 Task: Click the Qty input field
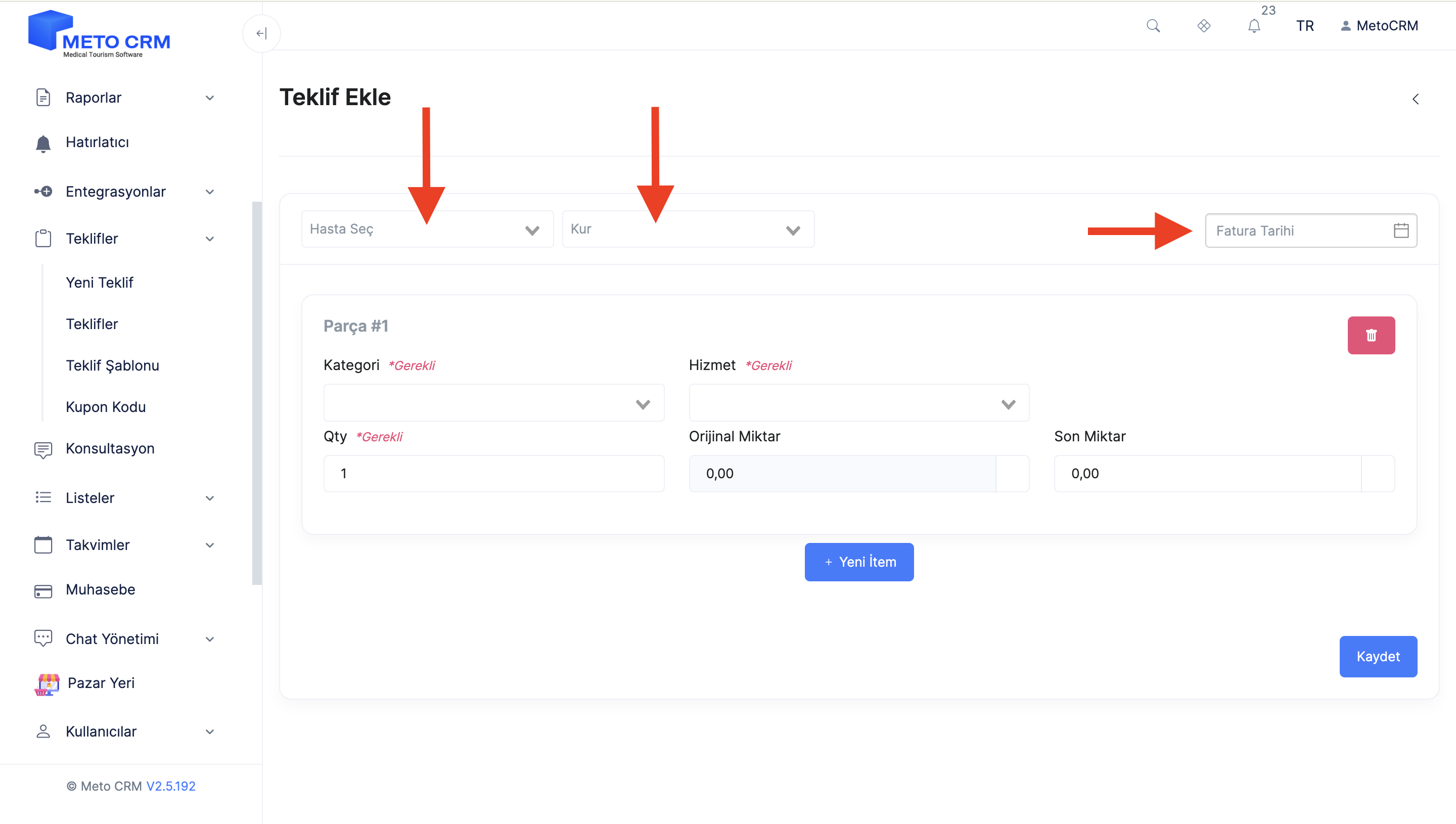tap(493, 474)
